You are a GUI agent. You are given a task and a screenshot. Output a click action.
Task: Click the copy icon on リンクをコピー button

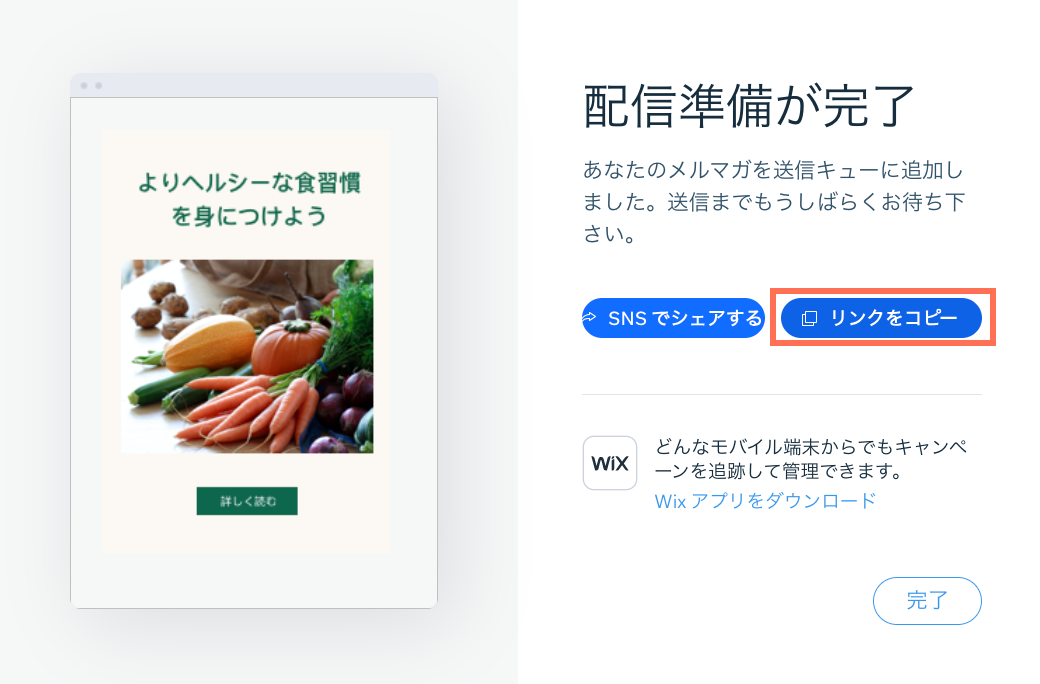(x=811, y=317)
